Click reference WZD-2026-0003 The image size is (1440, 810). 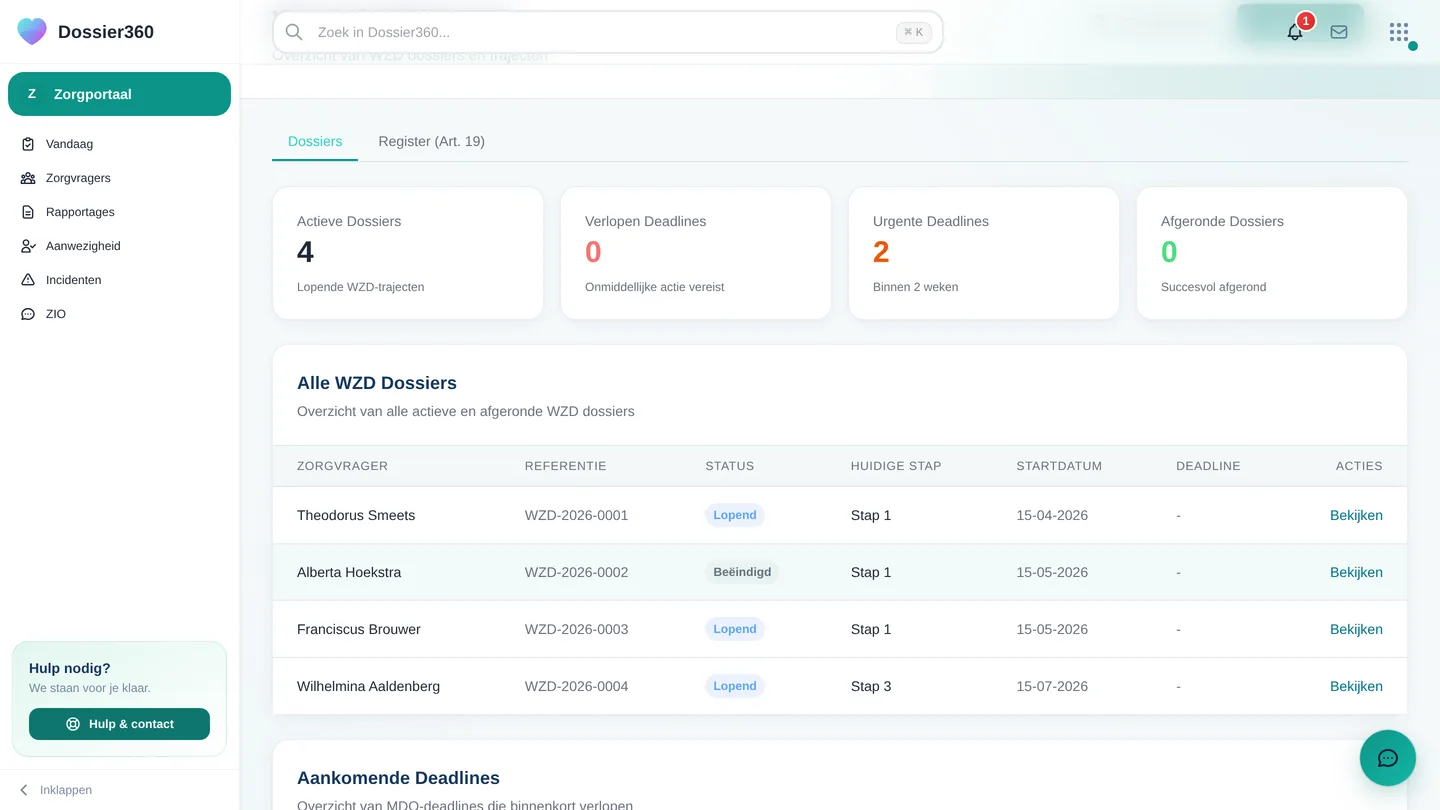(x=576, y=629)
